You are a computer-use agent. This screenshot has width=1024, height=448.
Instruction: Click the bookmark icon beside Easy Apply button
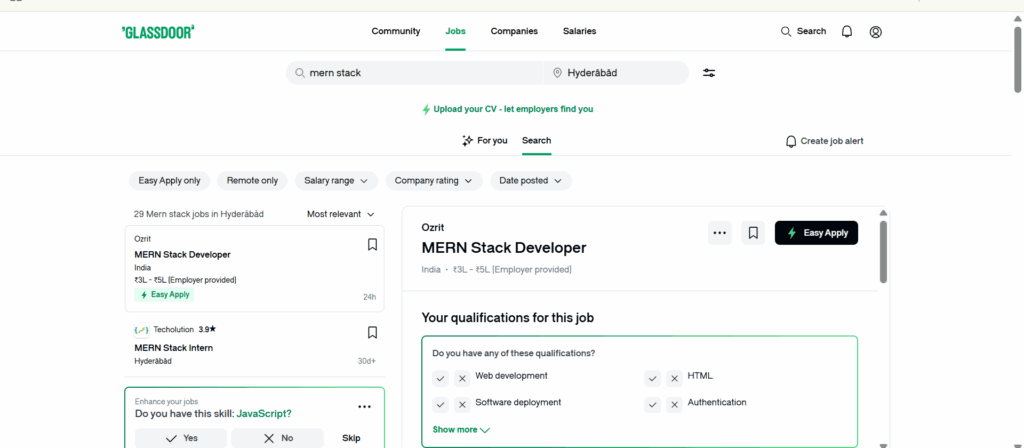[x=754, y=233]
